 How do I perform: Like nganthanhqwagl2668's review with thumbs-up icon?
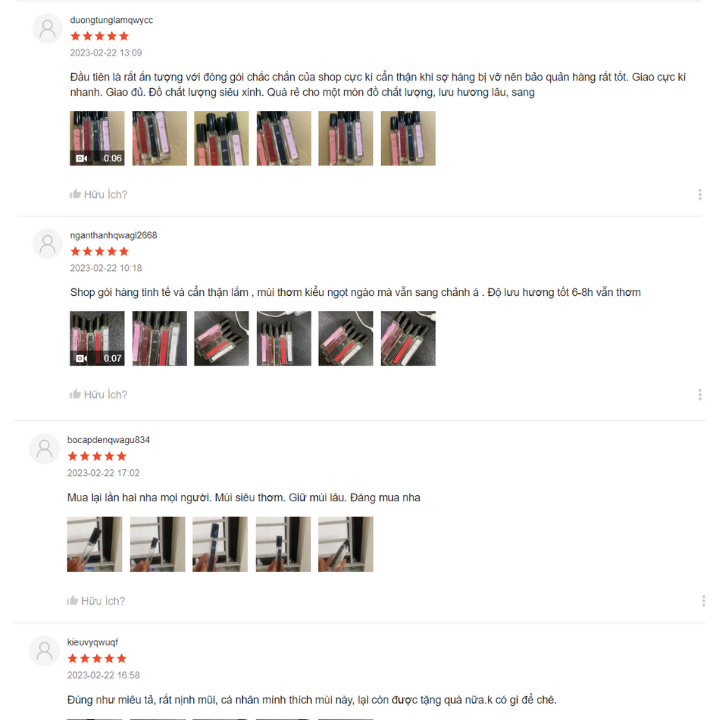click(75, 394)
